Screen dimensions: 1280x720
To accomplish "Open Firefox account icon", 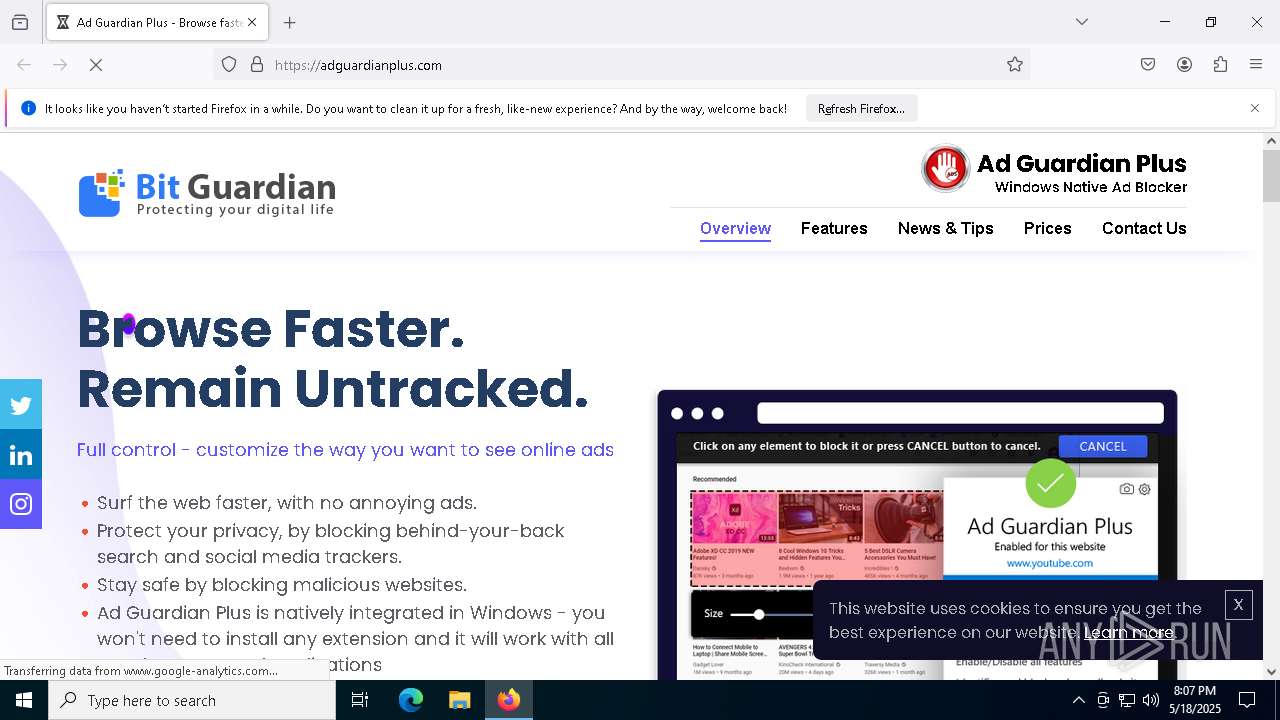I will 1184,65.
